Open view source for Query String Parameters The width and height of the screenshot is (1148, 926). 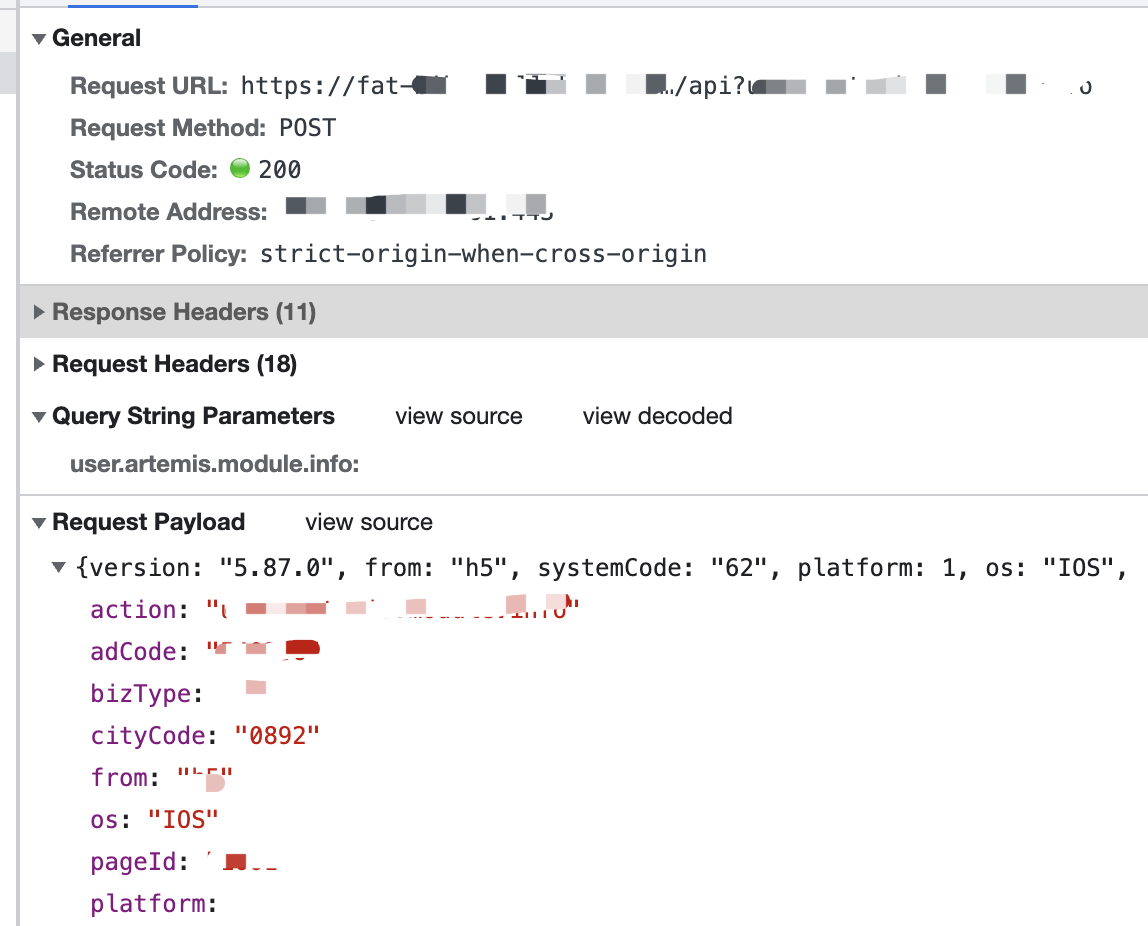coord(458,416)
